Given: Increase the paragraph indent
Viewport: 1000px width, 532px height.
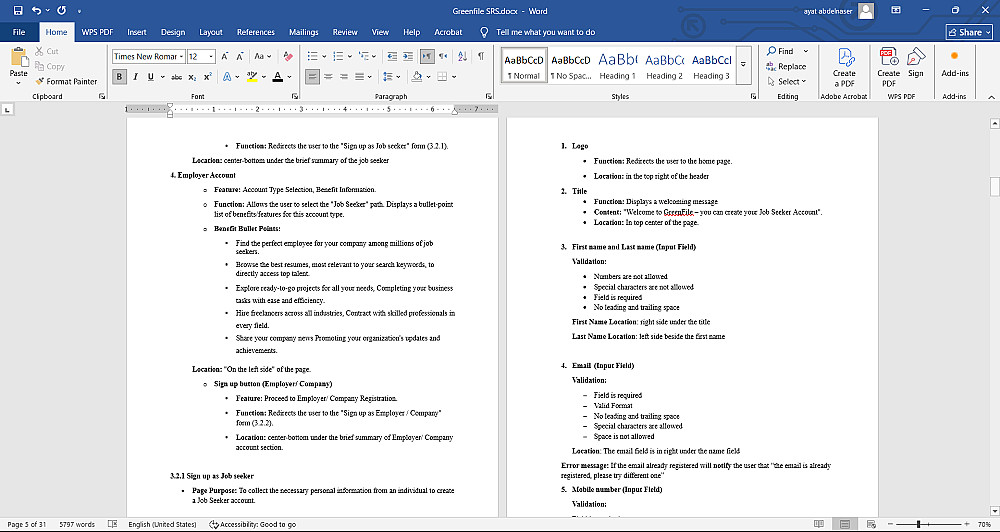Looking at the screenshot, I should click(x=408, y=56).
